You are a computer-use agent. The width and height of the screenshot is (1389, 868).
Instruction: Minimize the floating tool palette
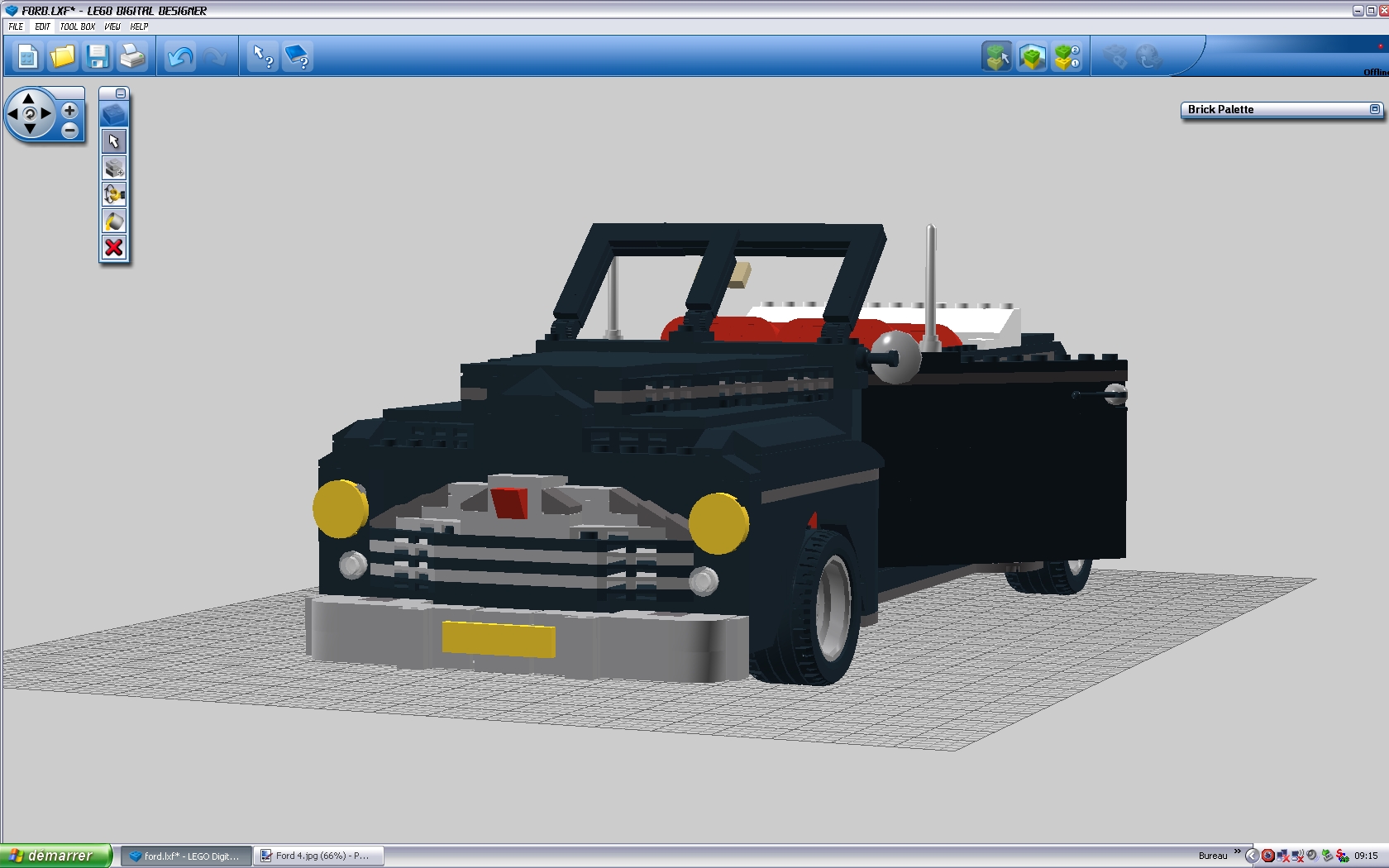122,93
